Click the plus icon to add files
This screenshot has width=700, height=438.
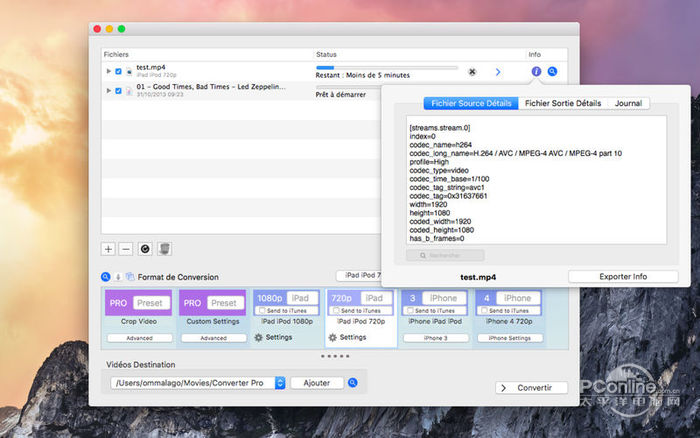click(108, 248)
